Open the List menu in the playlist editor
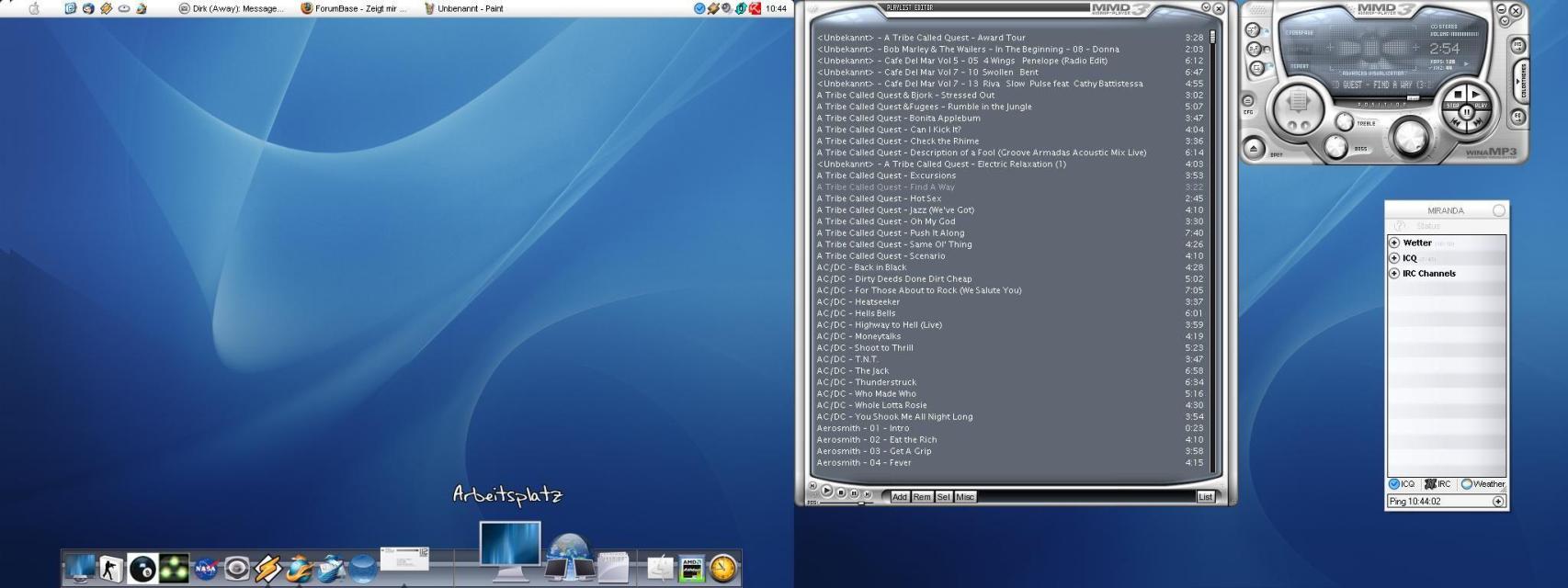Screen dimensions: 1568x588 pyautogui.click(x=1206, y=497)
